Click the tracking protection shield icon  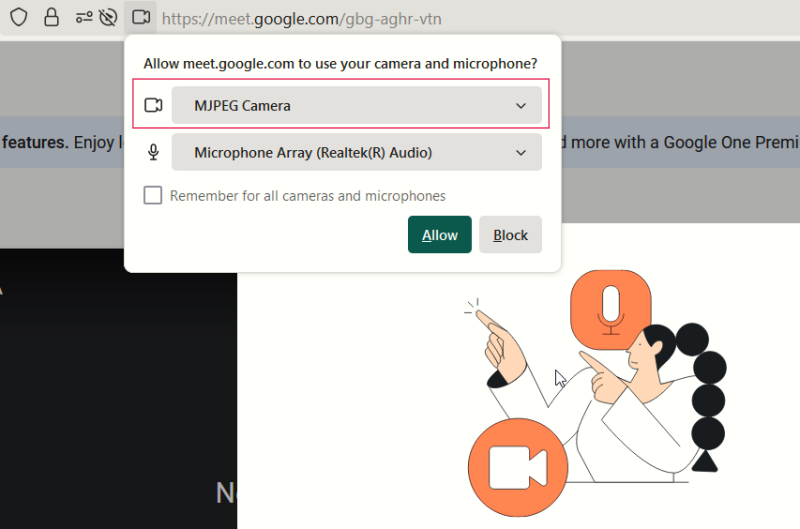coord(19,17)
